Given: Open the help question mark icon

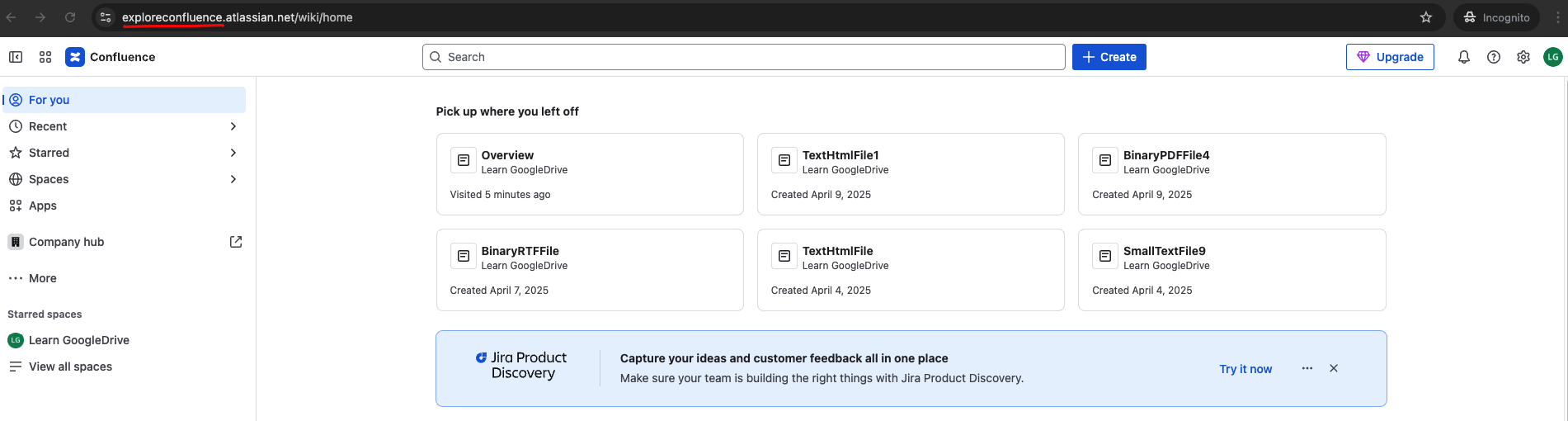Looking at the screenshot, I should [1494, 57].
